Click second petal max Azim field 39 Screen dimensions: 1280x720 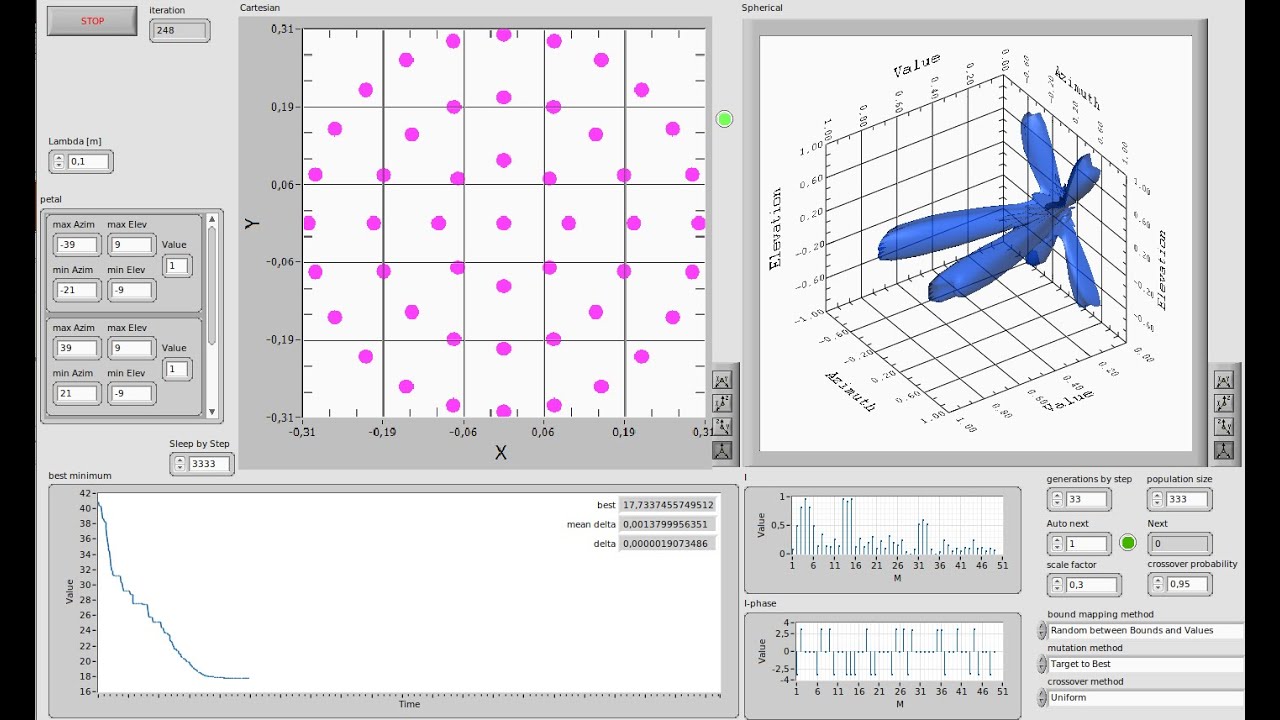[77, 348]
